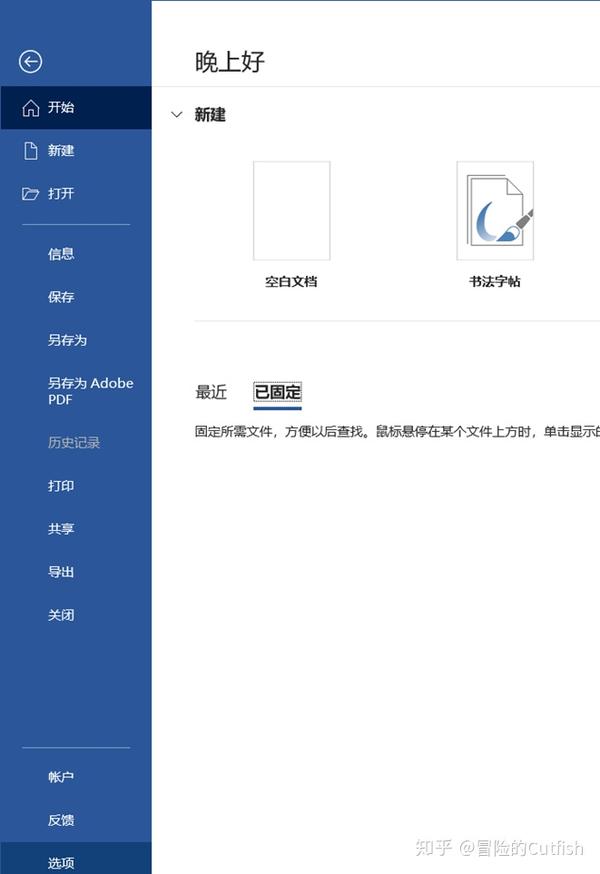Select the 已固定 tab
This screenshot has width=600, height=874.
point(277,392)
